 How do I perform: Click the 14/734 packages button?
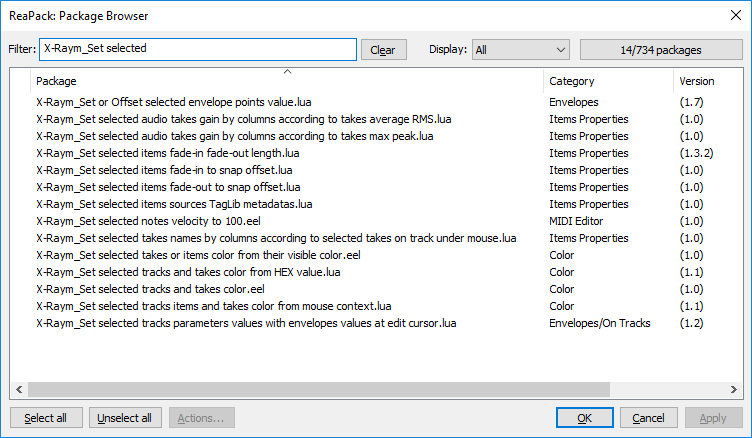tap(660, 49)
